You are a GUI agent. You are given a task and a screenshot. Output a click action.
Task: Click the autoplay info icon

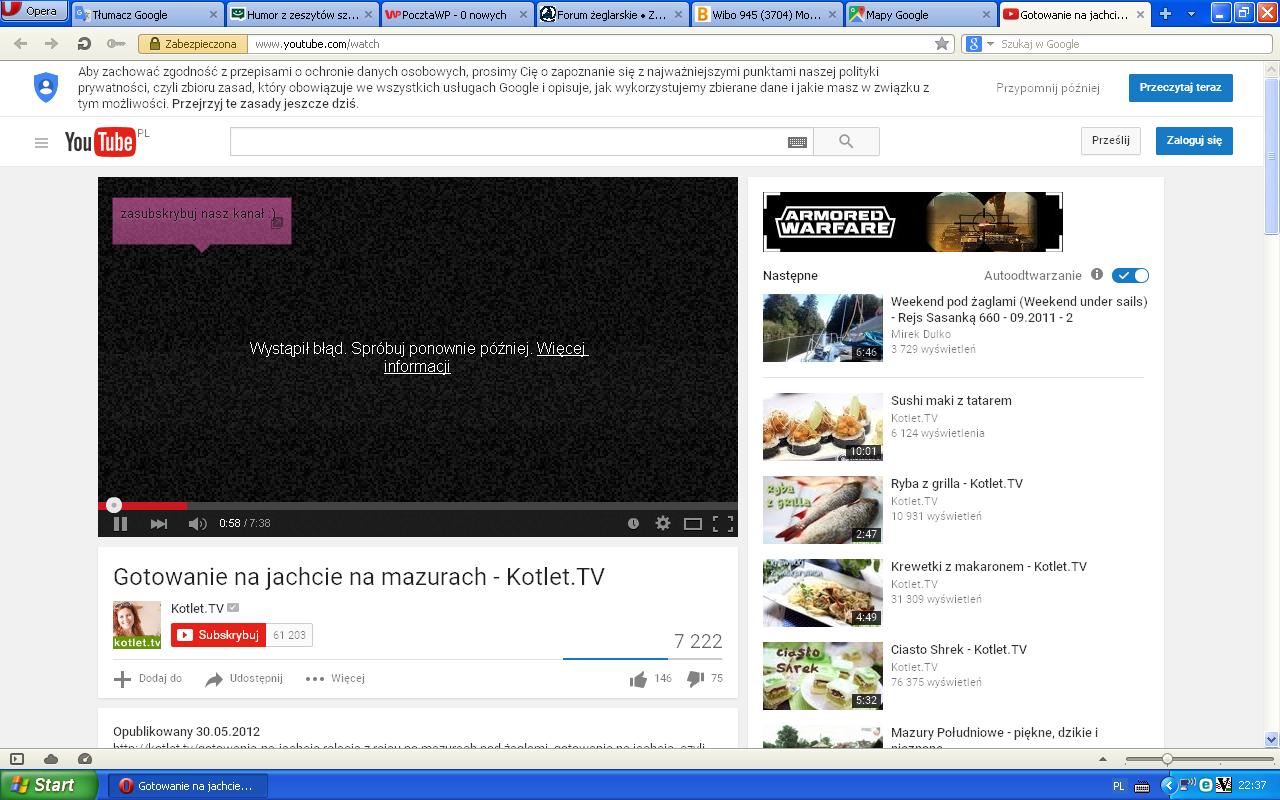tap(1097, 274)
